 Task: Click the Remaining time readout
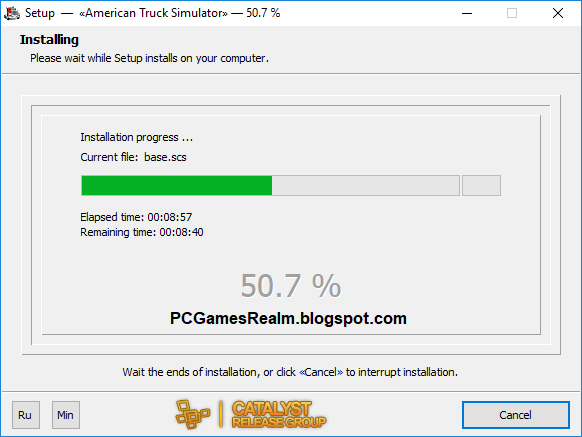142,232
